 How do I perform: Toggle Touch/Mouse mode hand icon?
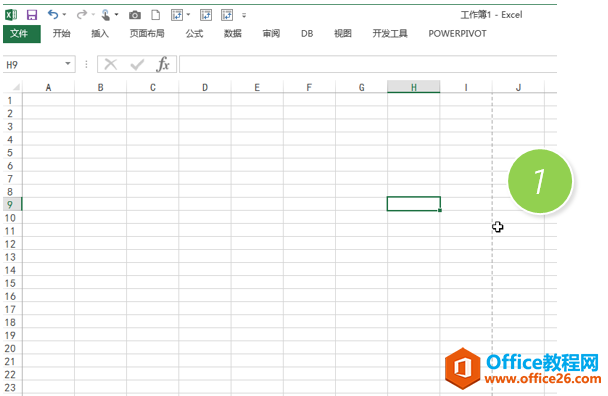(105, 15)
